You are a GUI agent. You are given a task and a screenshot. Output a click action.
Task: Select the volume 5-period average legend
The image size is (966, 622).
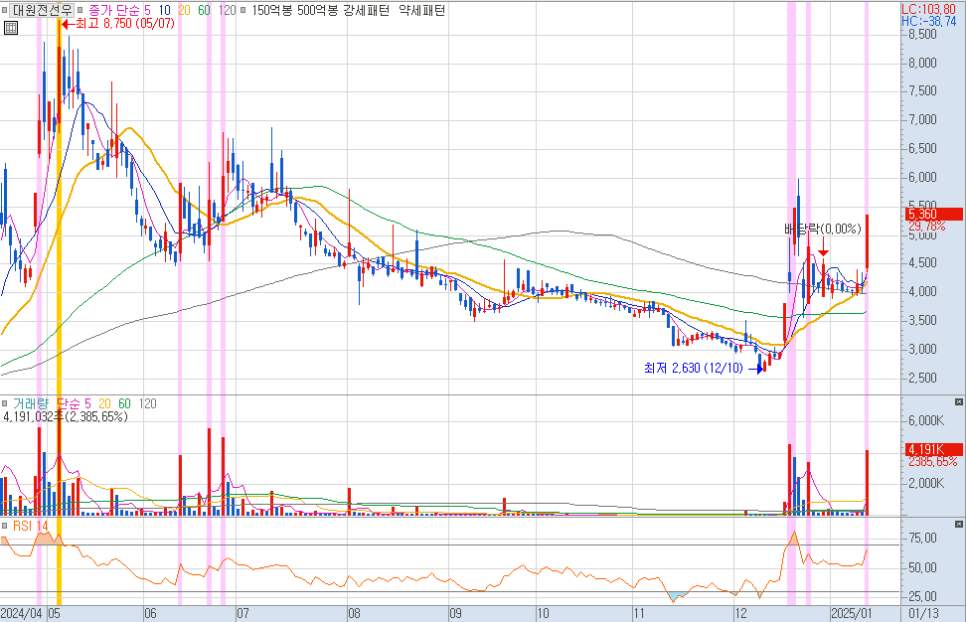coord(88,404)
